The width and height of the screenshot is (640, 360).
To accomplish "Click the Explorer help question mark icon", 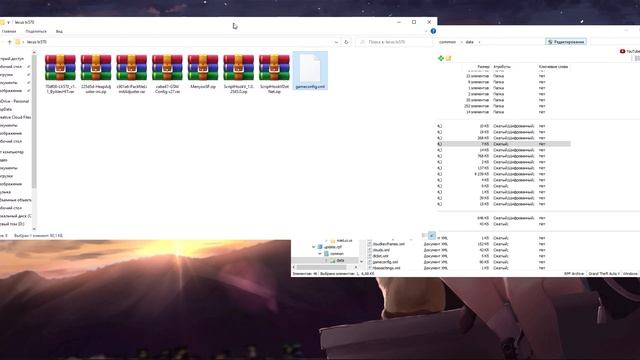I will point(433,31).
